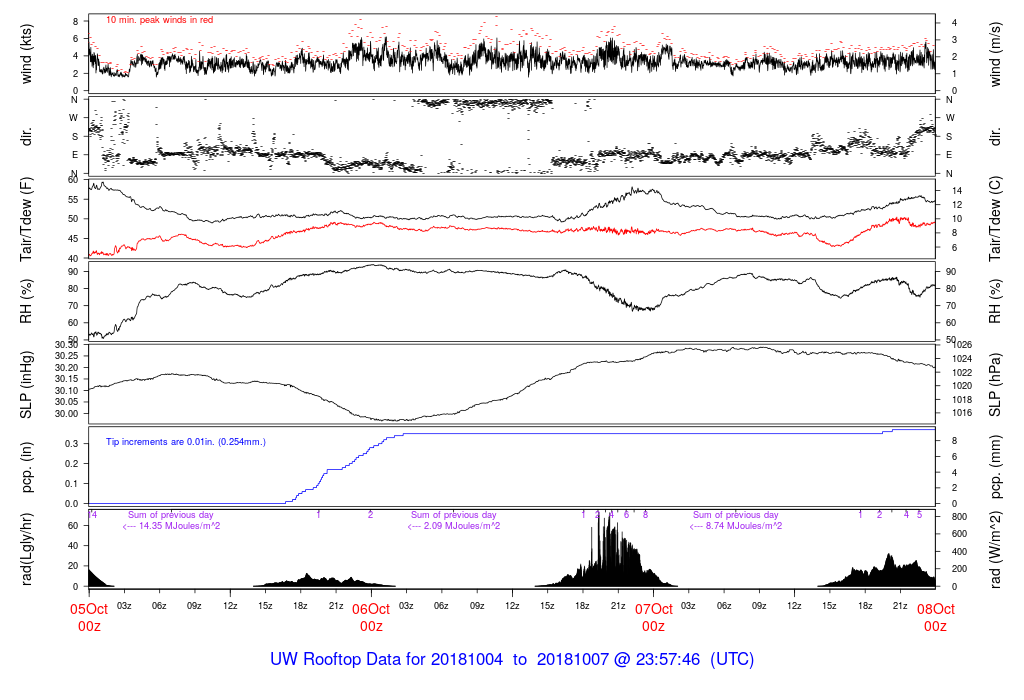Viewport: 1024px width, 700px height.
Task: Click the '30.25' pressure tick value
Action: pyautogui.click(x=67, y=356)
